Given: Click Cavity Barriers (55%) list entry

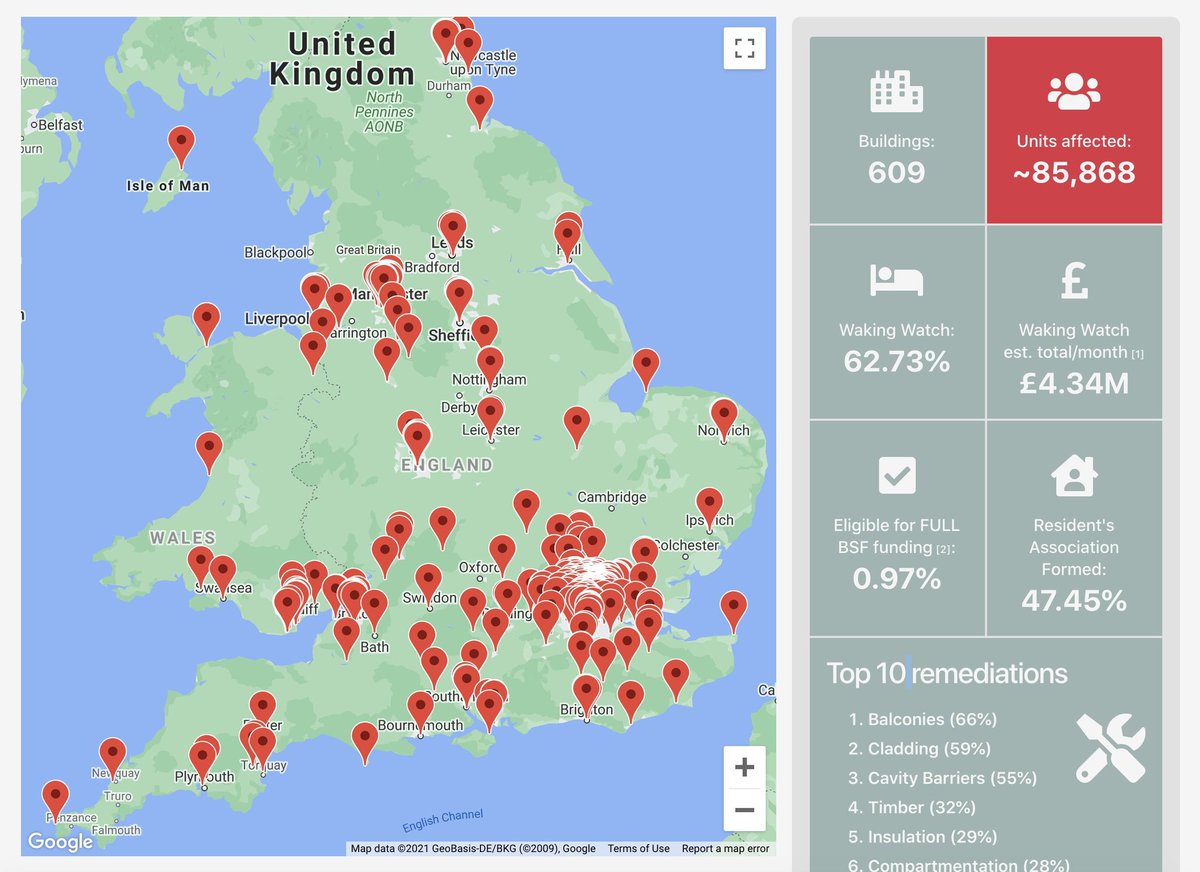Looking at the screenshot, I should [x=952, y=778].
